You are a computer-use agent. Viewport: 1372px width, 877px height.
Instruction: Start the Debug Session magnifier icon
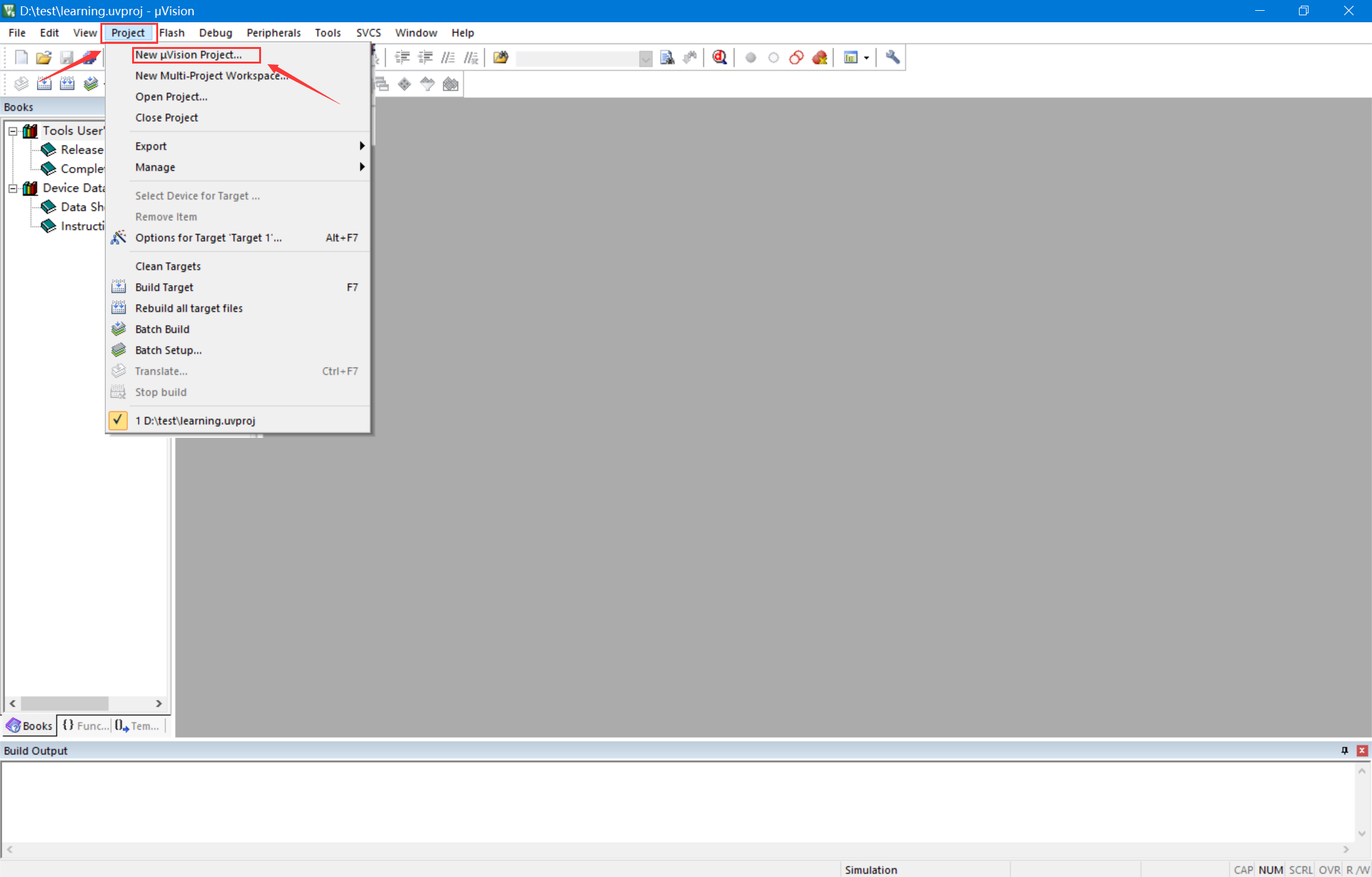[x=719, y=58]
